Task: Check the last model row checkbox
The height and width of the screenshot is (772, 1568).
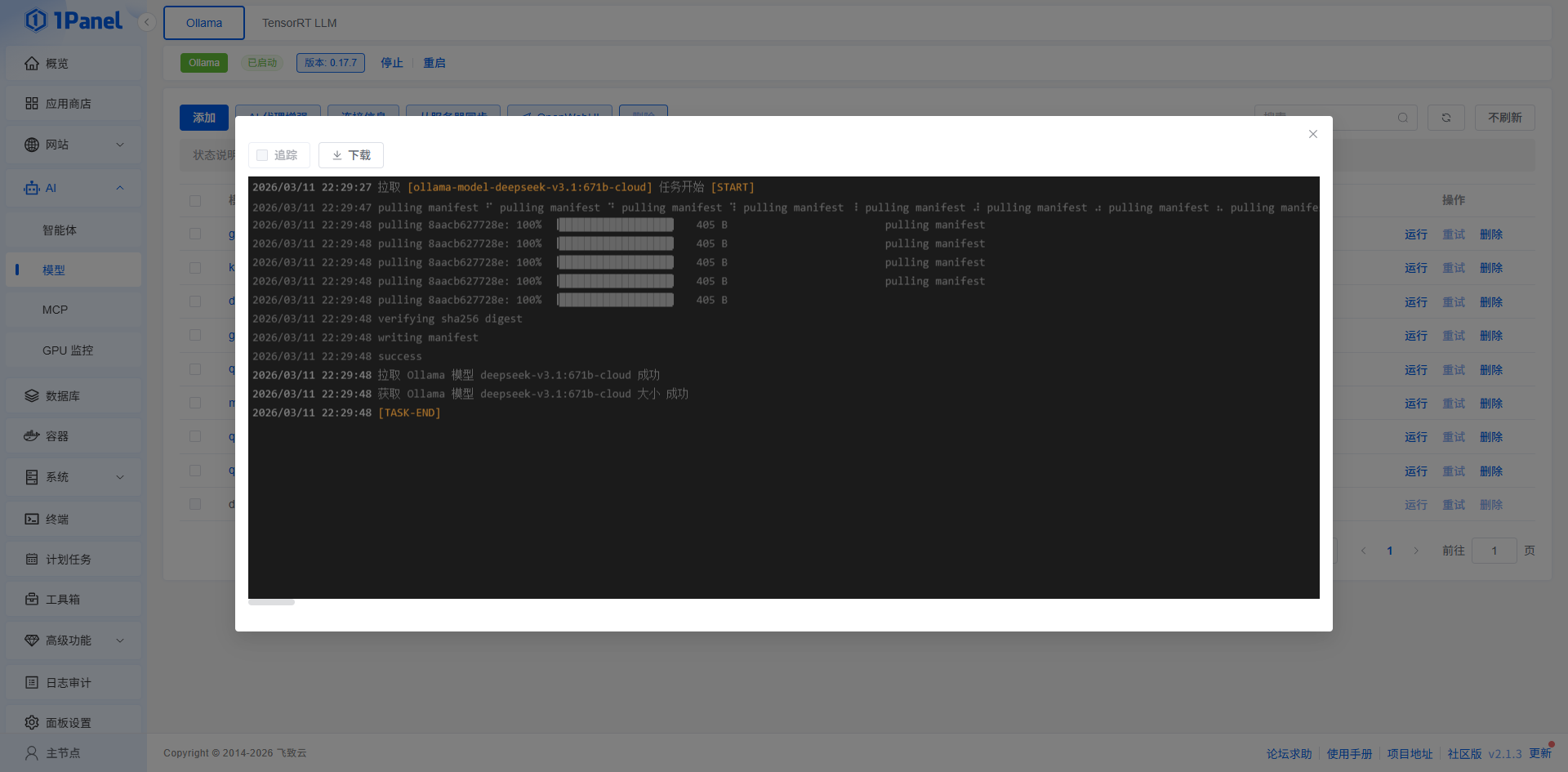Action: point(195,505)
